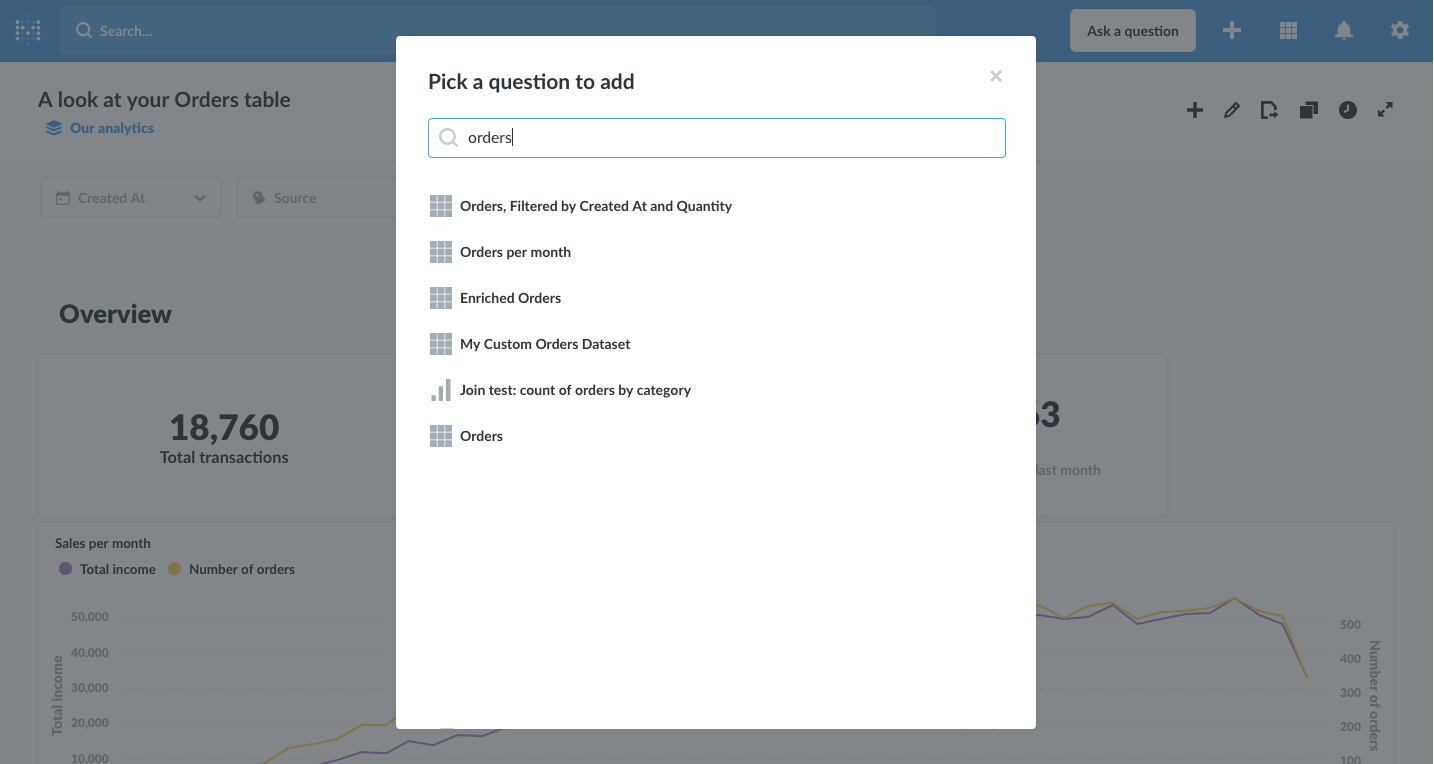1434x764 pixels.
Task: Open revision history via the clock icon
Action: (1347, 110)
